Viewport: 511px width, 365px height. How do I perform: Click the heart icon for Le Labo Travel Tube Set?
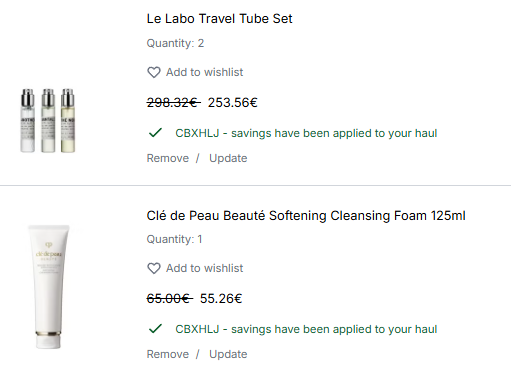click(154, 72)
